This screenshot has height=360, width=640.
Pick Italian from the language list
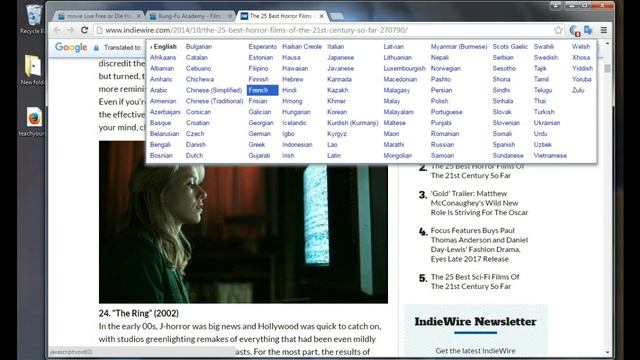[336, 47]
